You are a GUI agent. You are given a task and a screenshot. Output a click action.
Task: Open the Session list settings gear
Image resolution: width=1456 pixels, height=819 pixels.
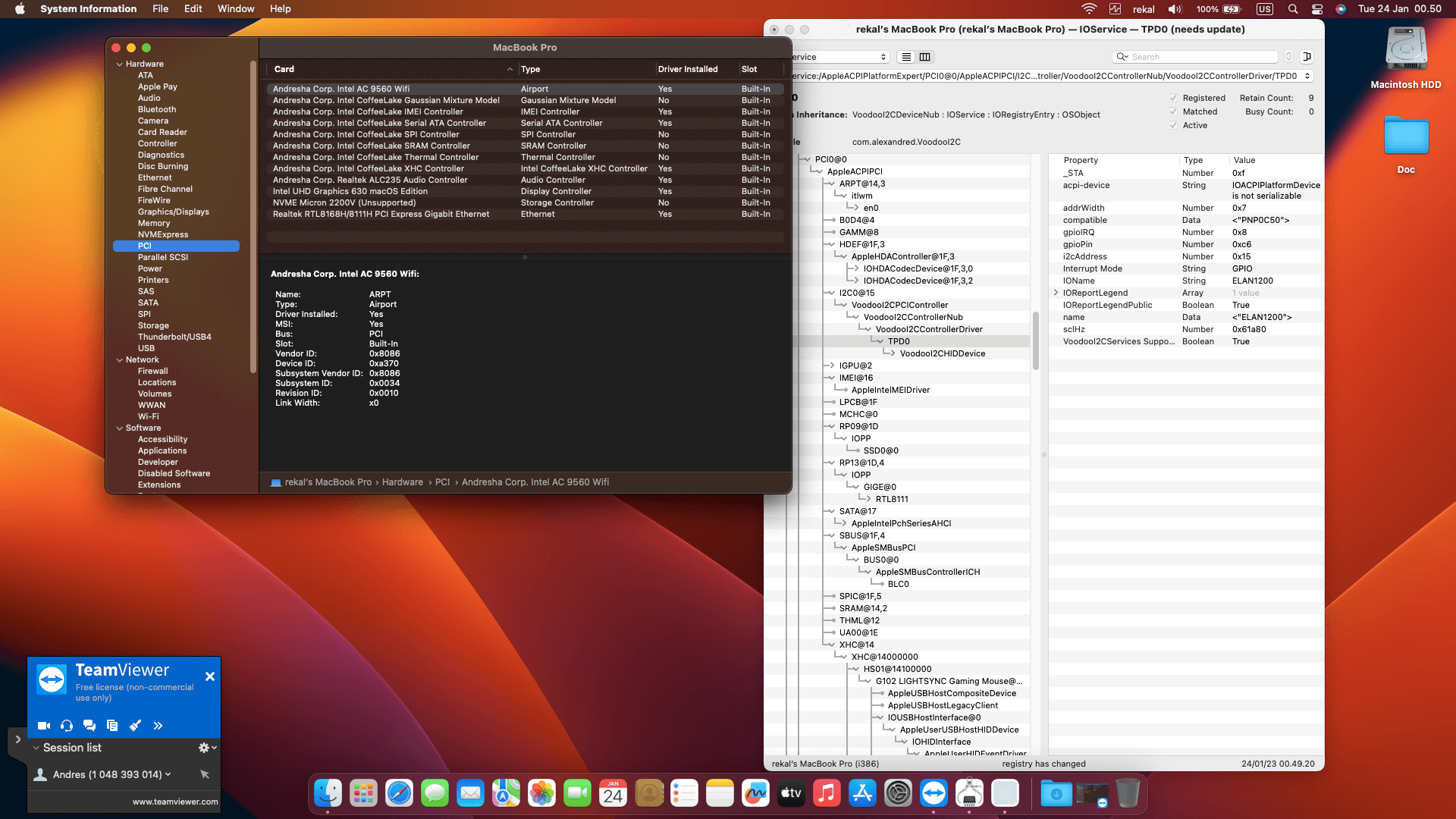(202, 747)
